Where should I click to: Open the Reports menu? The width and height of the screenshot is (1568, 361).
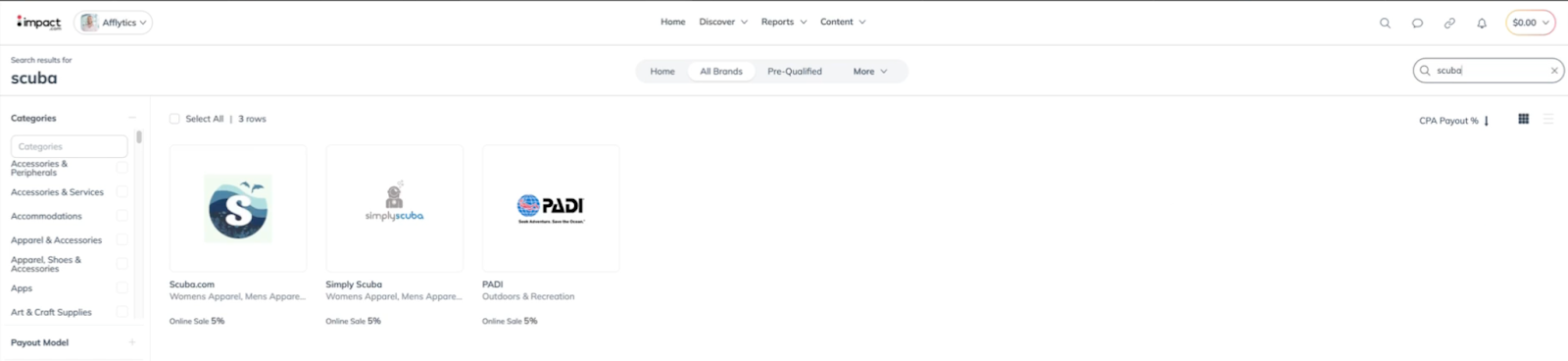click(783, 22)
